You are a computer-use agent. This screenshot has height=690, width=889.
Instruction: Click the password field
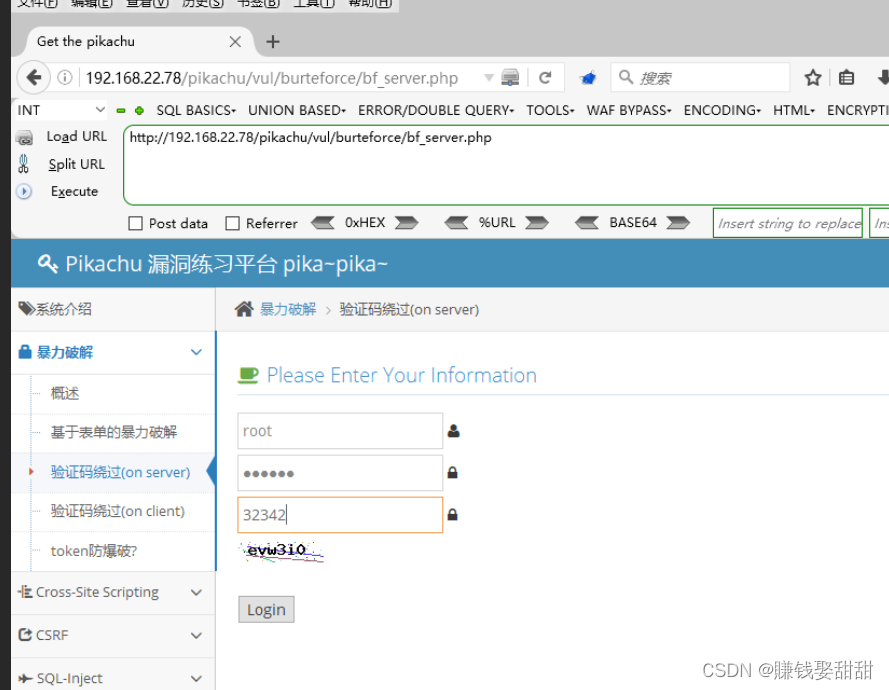[x=340, y=473]
